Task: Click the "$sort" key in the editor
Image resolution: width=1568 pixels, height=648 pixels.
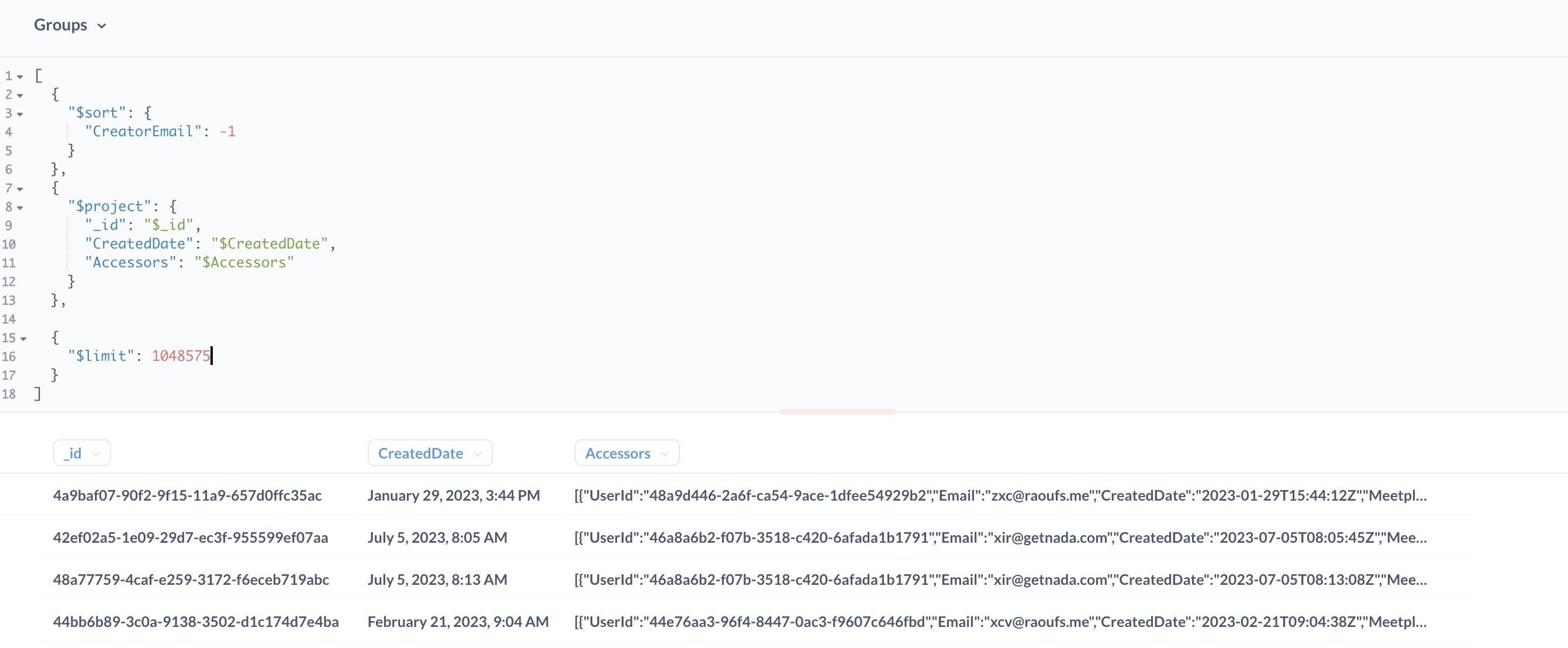Action: click(97, 113)
